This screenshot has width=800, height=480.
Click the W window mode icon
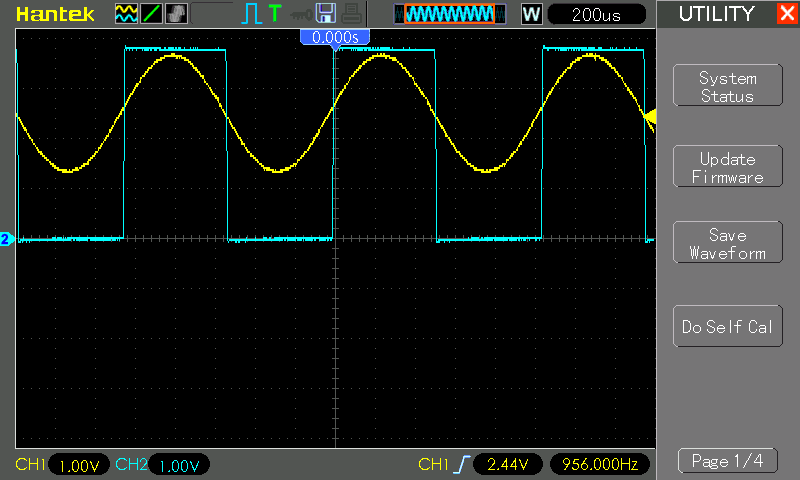pyautogui.click(x=531, y=14)
